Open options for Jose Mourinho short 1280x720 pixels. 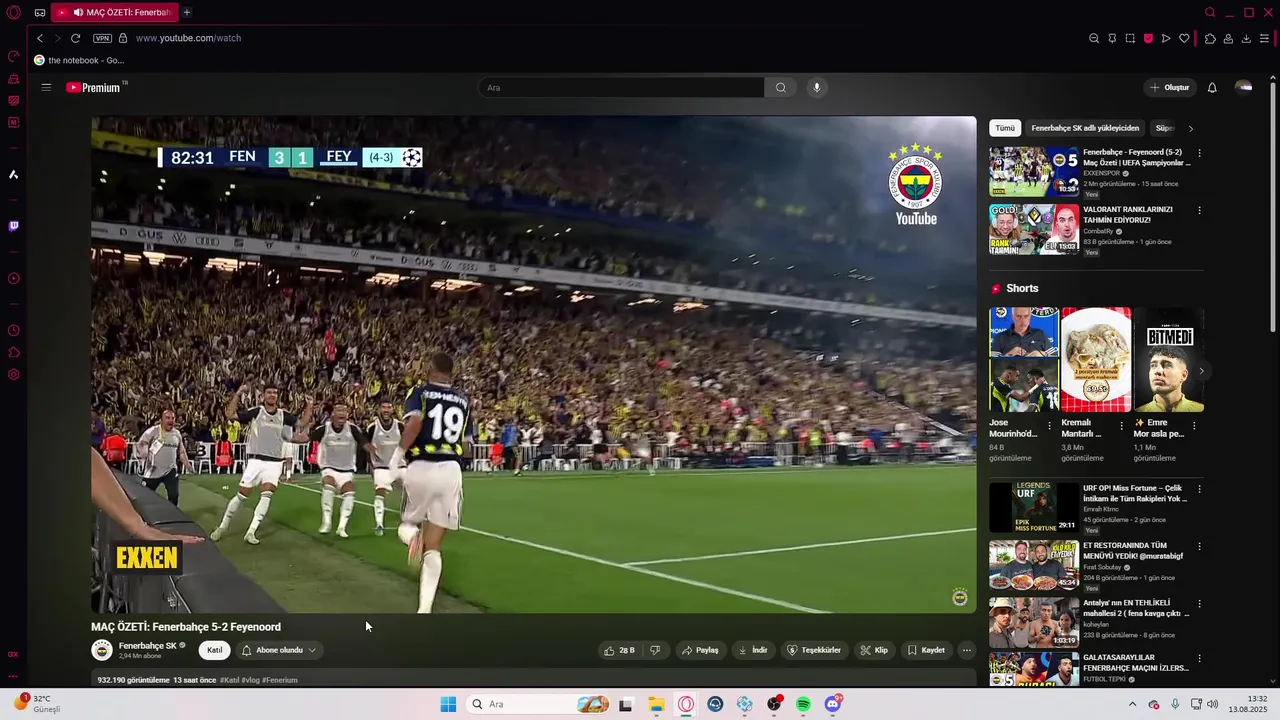(1049, 425)
